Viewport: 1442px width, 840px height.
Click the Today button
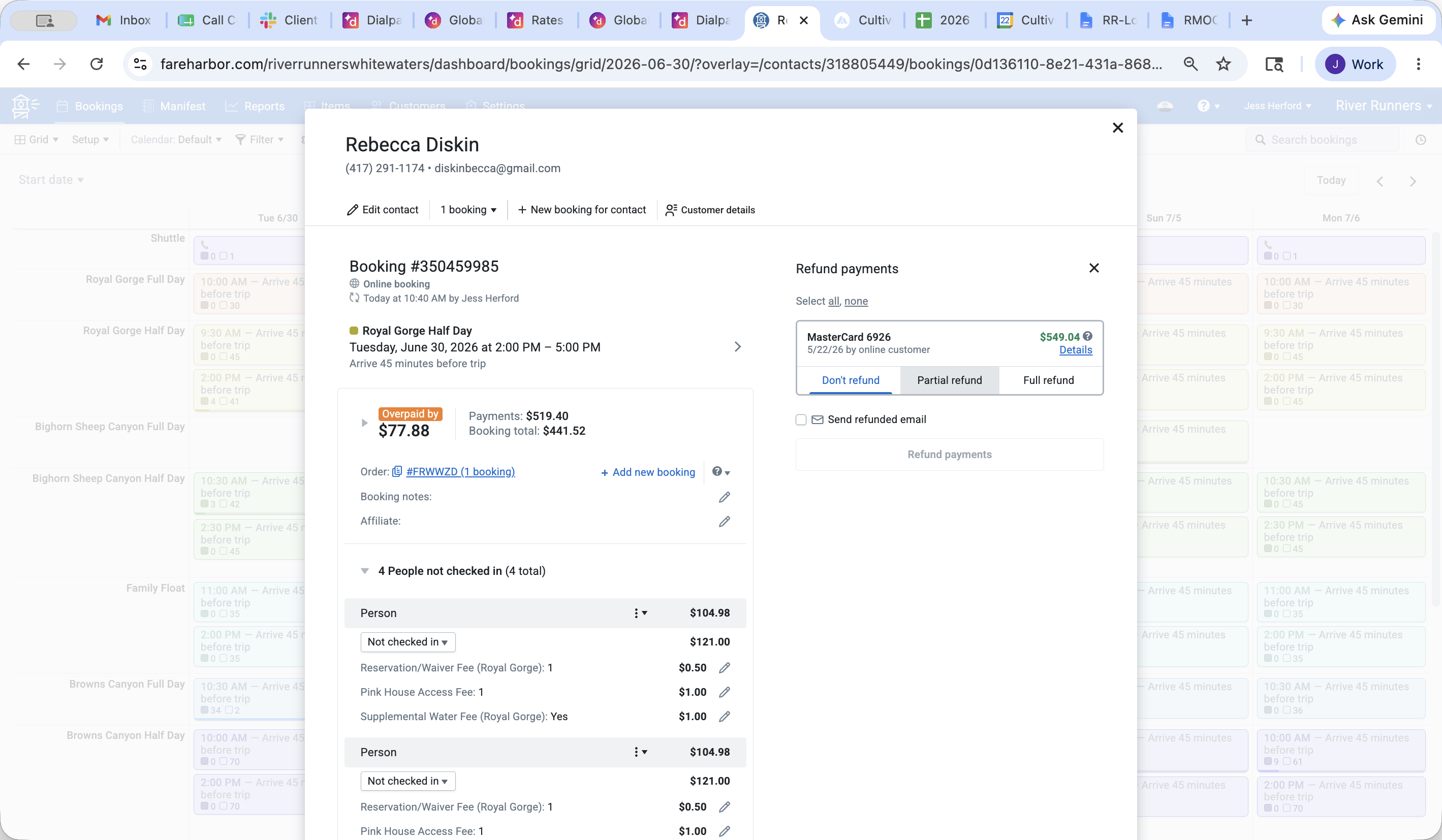click(1331, 181)
